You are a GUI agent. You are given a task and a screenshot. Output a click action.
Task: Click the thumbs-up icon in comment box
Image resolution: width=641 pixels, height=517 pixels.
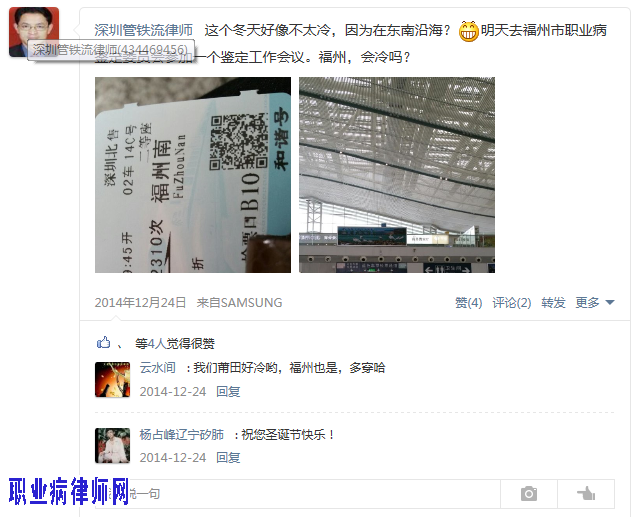point(586,494)
